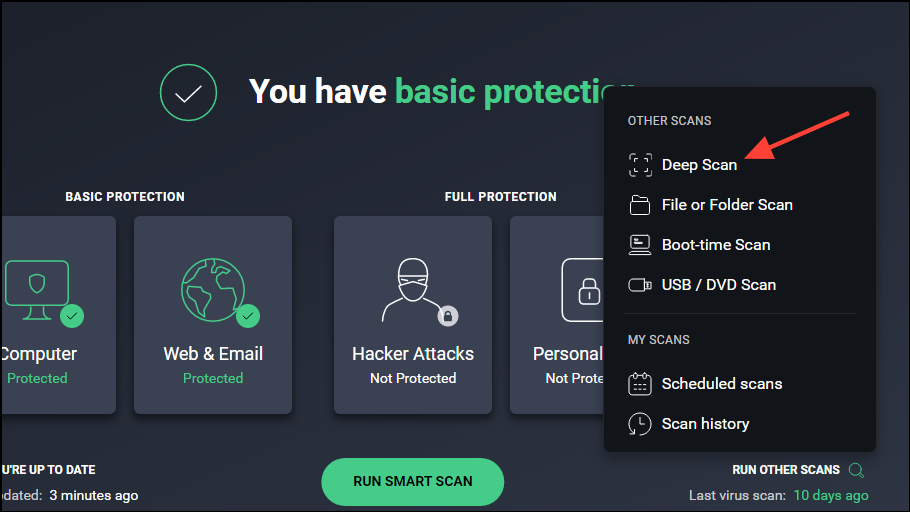
Task: Open the Computer protection tile
Action: 55,314
